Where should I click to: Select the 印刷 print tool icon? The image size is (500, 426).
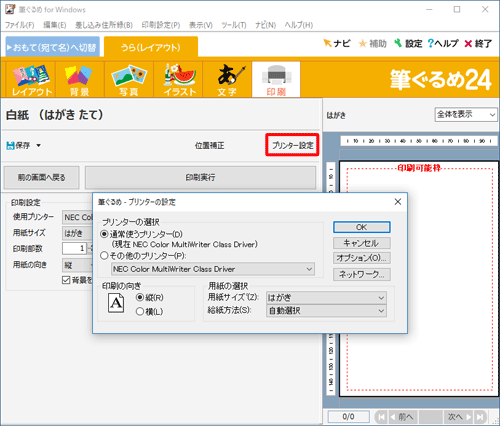(276, 79)
